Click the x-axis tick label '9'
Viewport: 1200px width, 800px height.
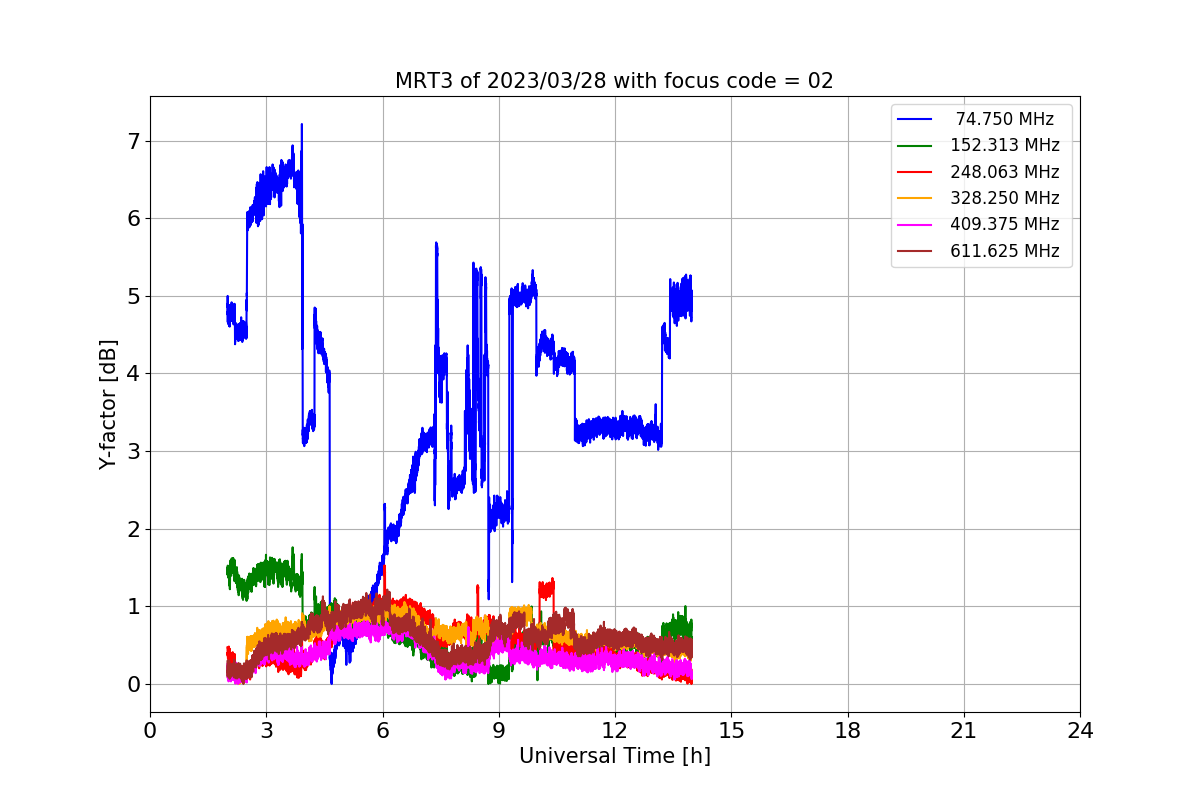(x=499, y=731)
